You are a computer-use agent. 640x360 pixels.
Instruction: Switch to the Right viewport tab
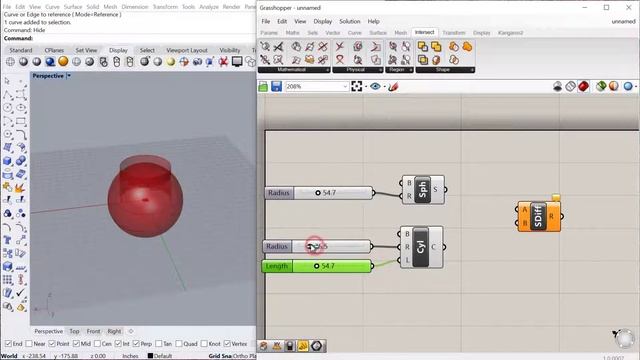[x=114, y=331]
